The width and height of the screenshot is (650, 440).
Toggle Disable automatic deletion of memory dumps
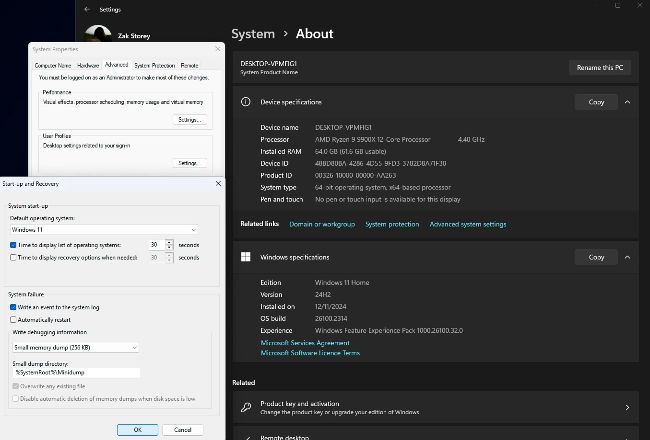[15, 399]
